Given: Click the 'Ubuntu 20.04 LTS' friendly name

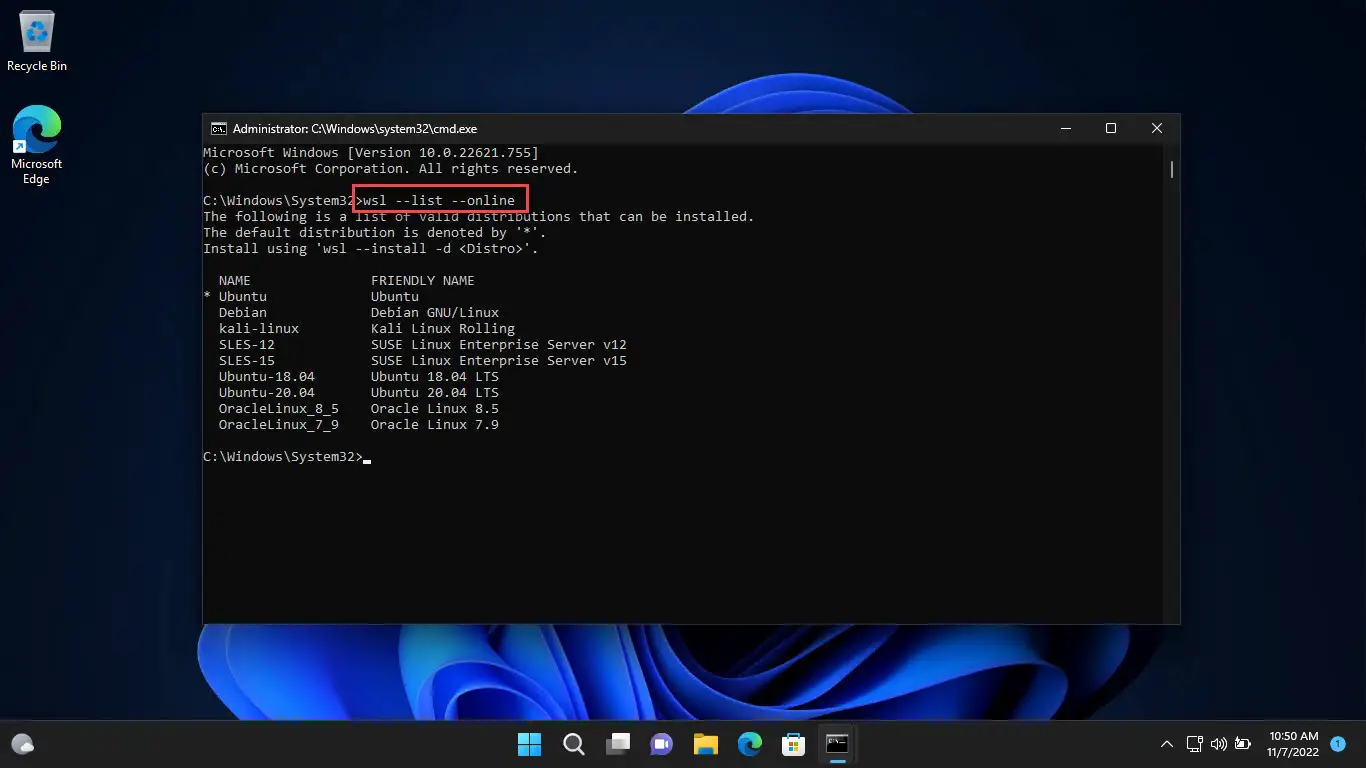Looking at the screenshot, I should [x=435, y=393].
